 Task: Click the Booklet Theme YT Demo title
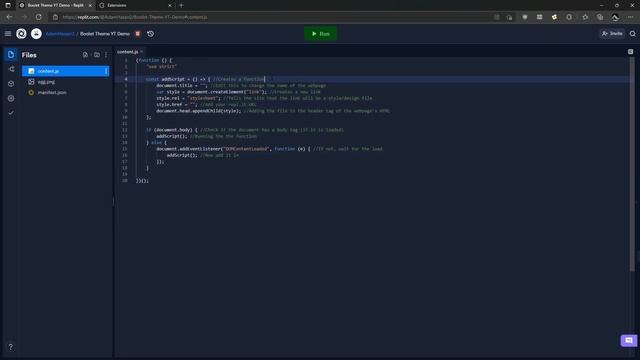click(x=105, y=34)
